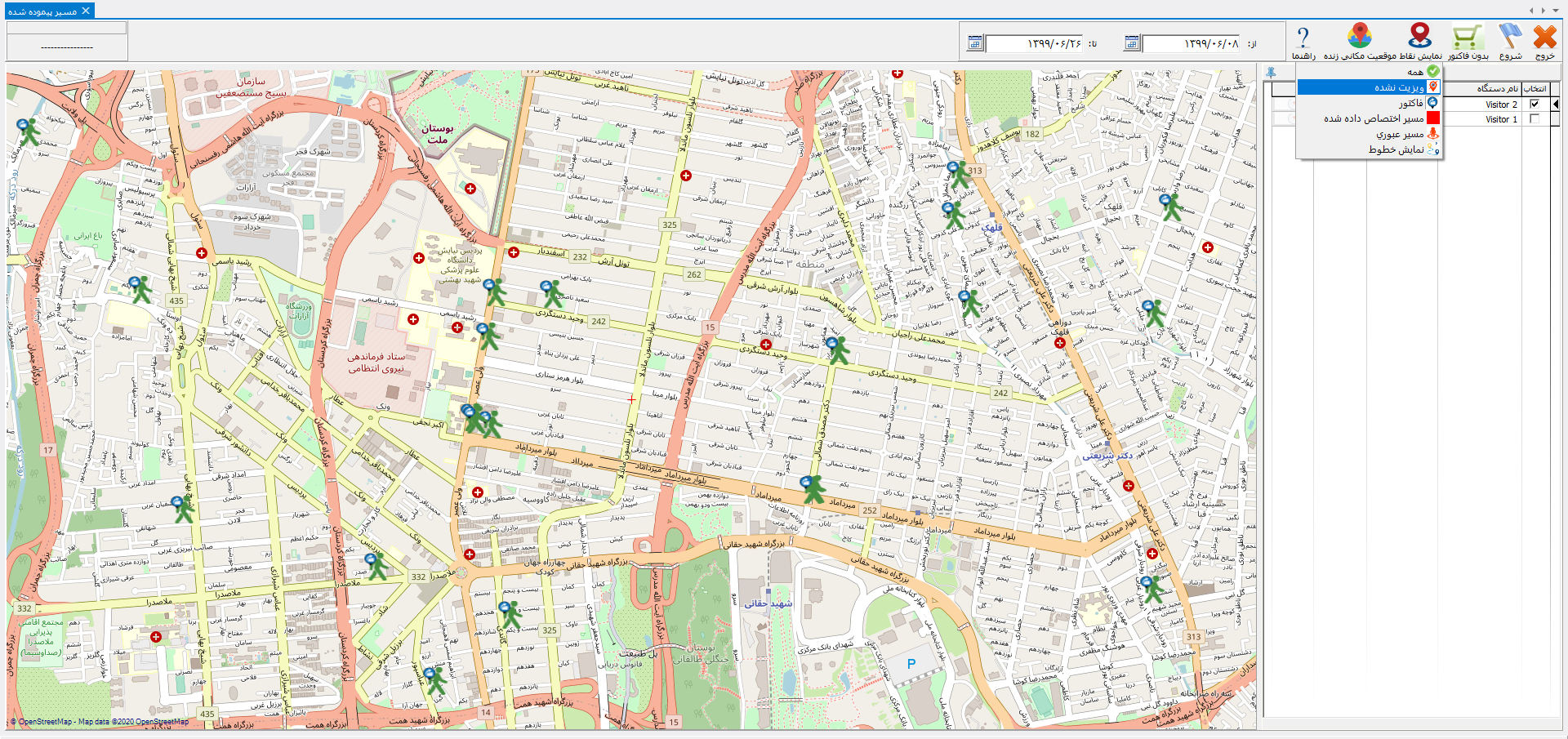Open the tab list dropdown arrow at top right
The image size is (1568, 739).
pos(1554,11)
